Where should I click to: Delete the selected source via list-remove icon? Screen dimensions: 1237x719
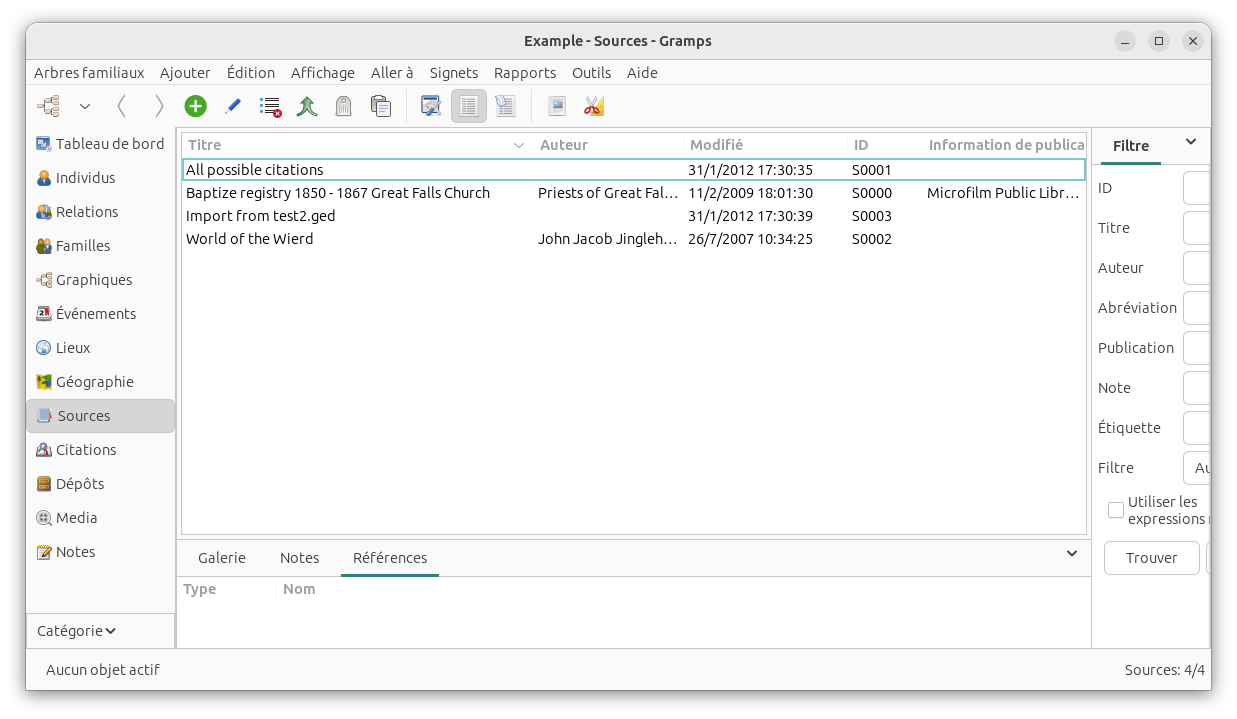click(270, 106)
